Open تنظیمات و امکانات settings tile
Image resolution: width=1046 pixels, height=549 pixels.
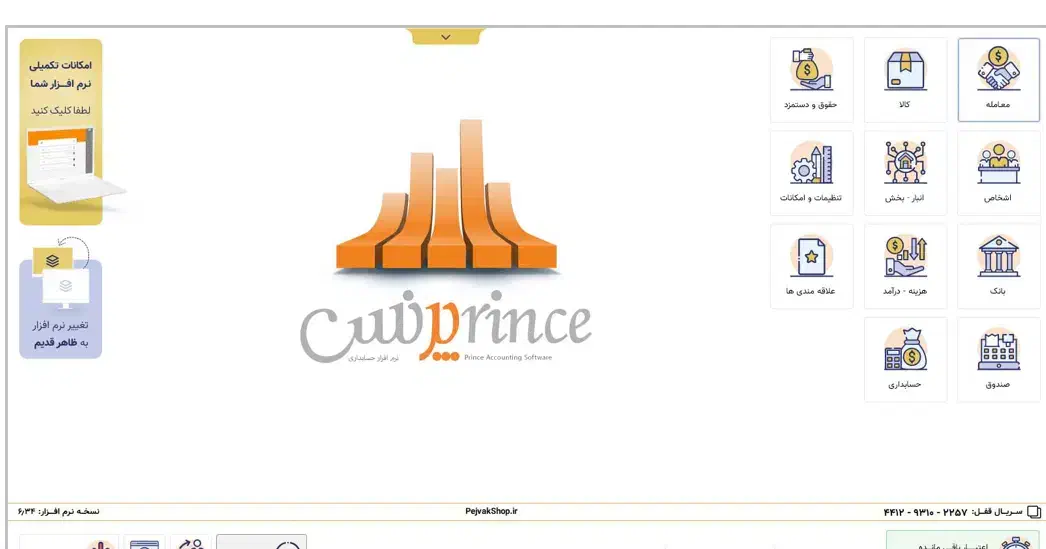[x=811, y=173]
